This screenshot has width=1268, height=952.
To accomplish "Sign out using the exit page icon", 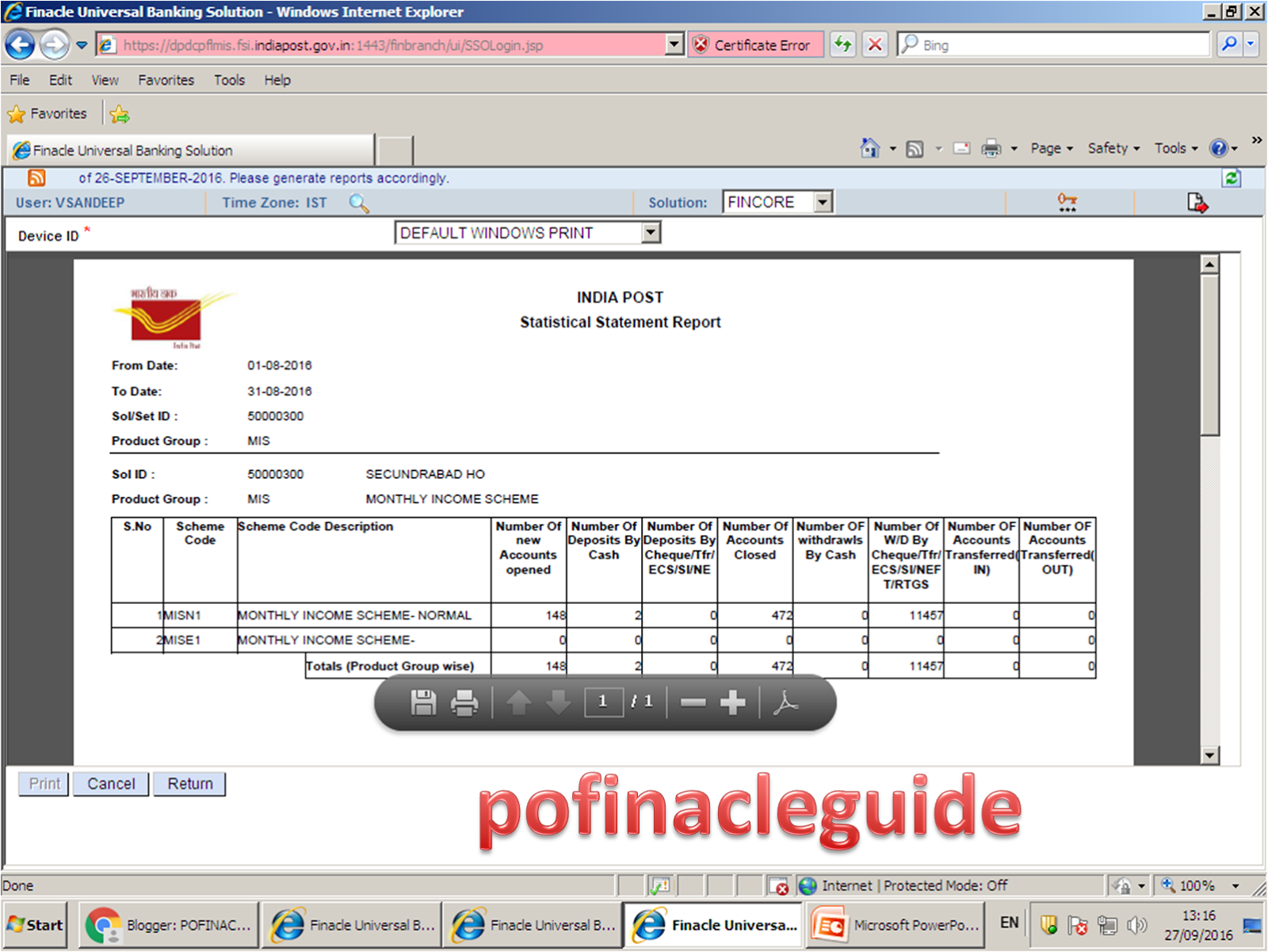I will [1197, 203].
